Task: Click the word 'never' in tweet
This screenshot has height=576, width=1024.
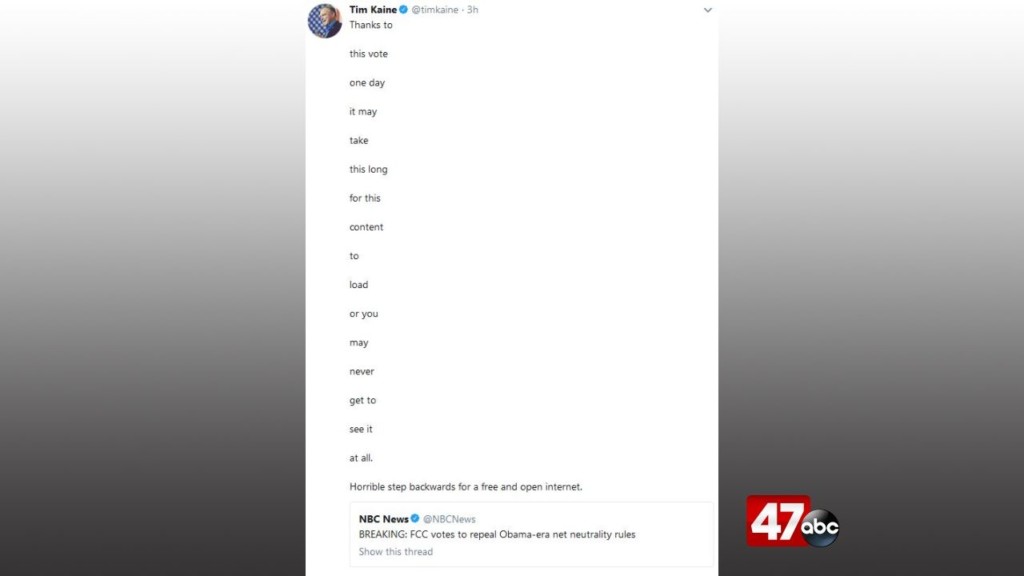Action: coord(362,372)
